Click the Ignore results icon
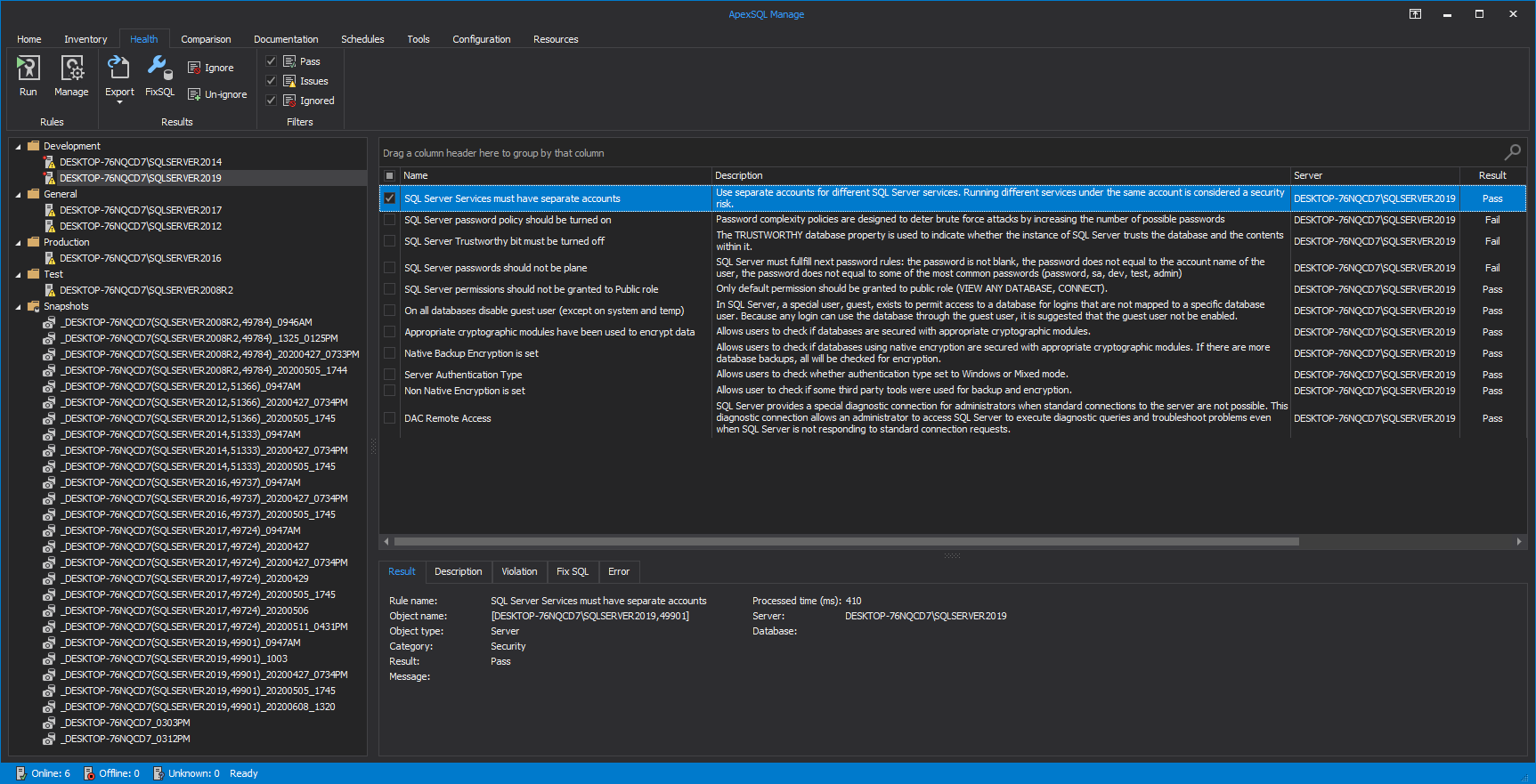This screenshot has width=1536, height=784. (x=194, y=68)
